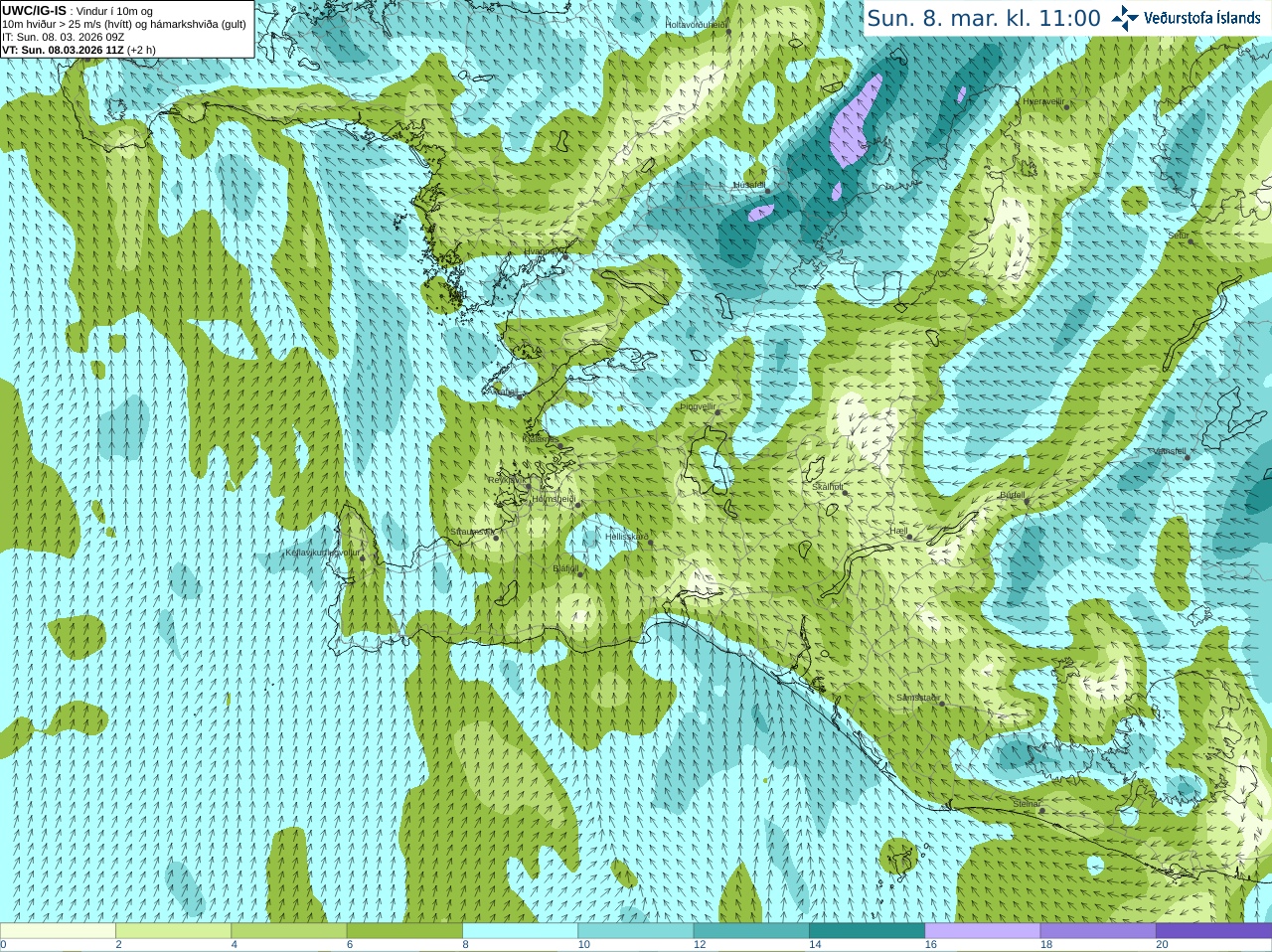Click the UWC/IG-IS model title text
The image size is (1272, 952).
click(35, 10)
